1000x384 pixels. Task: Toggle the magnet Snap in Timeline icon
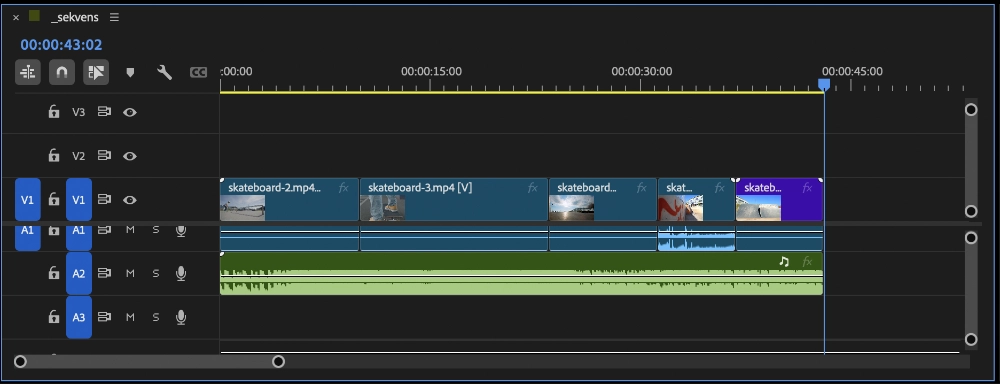pyautogui.click(x=62, y=73)
